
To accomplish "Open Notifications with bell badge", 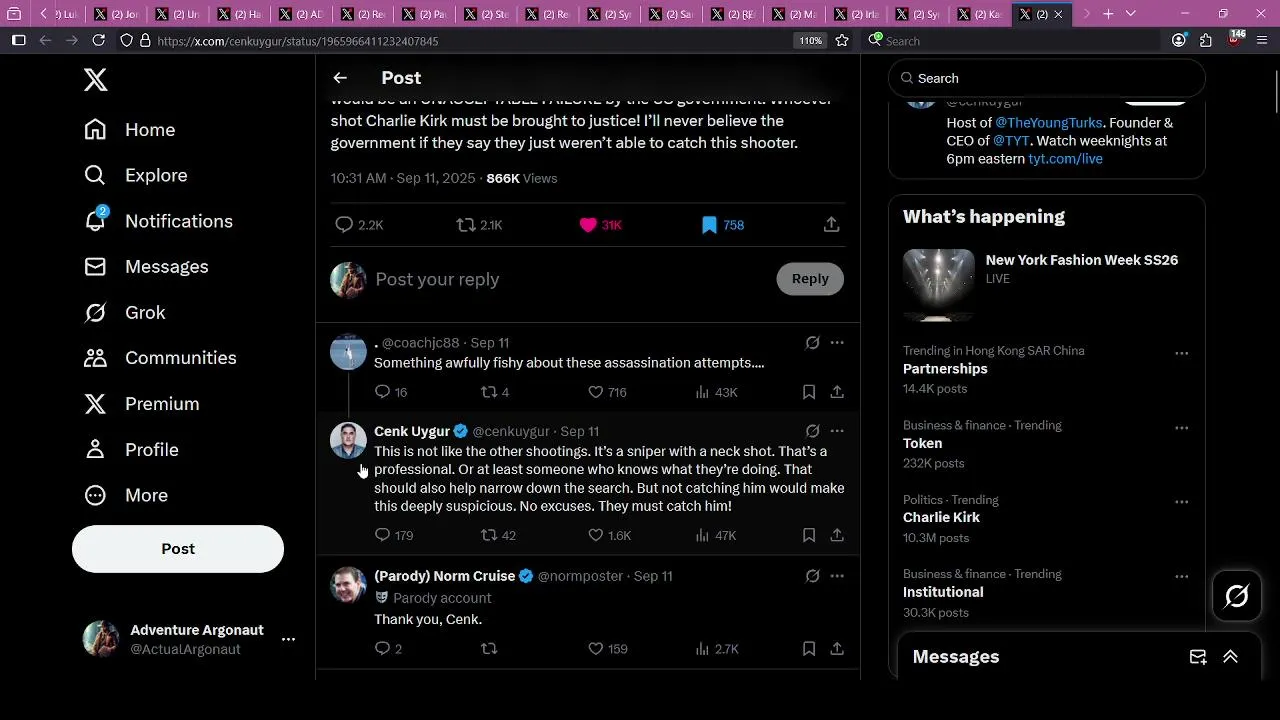I will pos(158,221).
